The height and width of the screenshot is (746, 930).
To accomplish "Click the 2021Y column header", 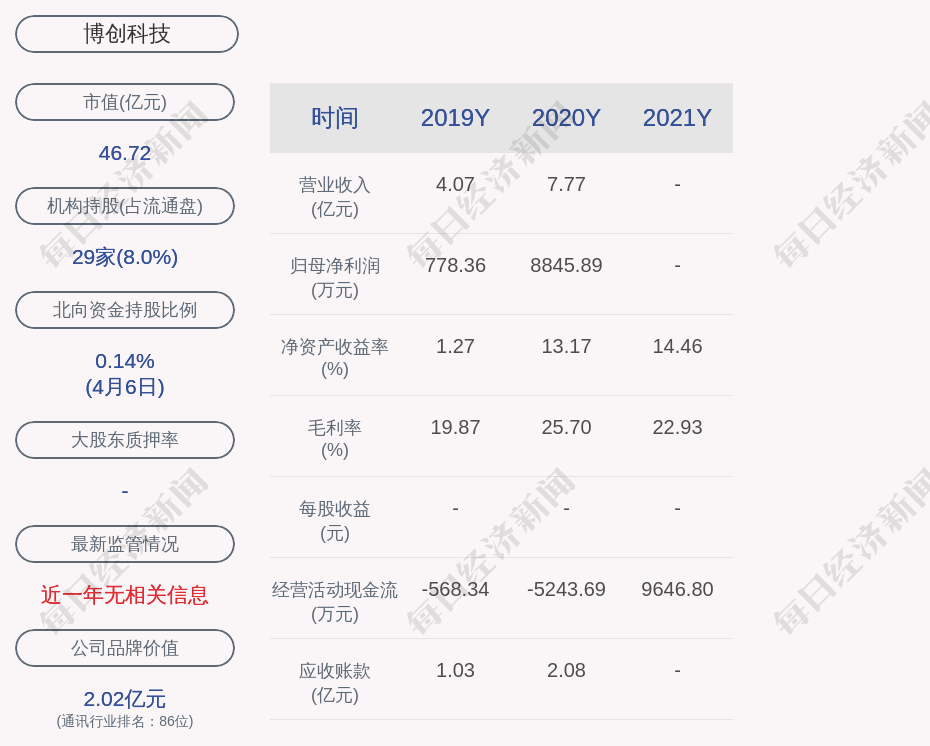I will coord(677,117).
